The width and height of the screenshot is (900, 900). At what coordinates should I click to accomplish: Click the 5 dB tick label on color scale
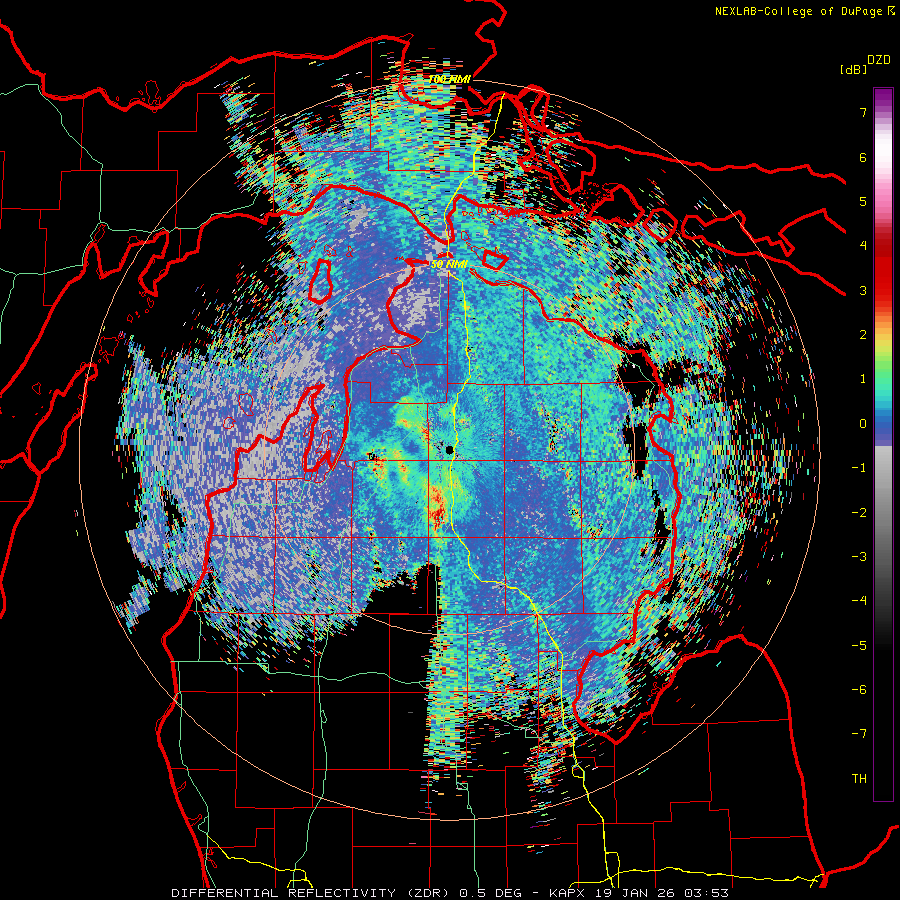point(863,201)
